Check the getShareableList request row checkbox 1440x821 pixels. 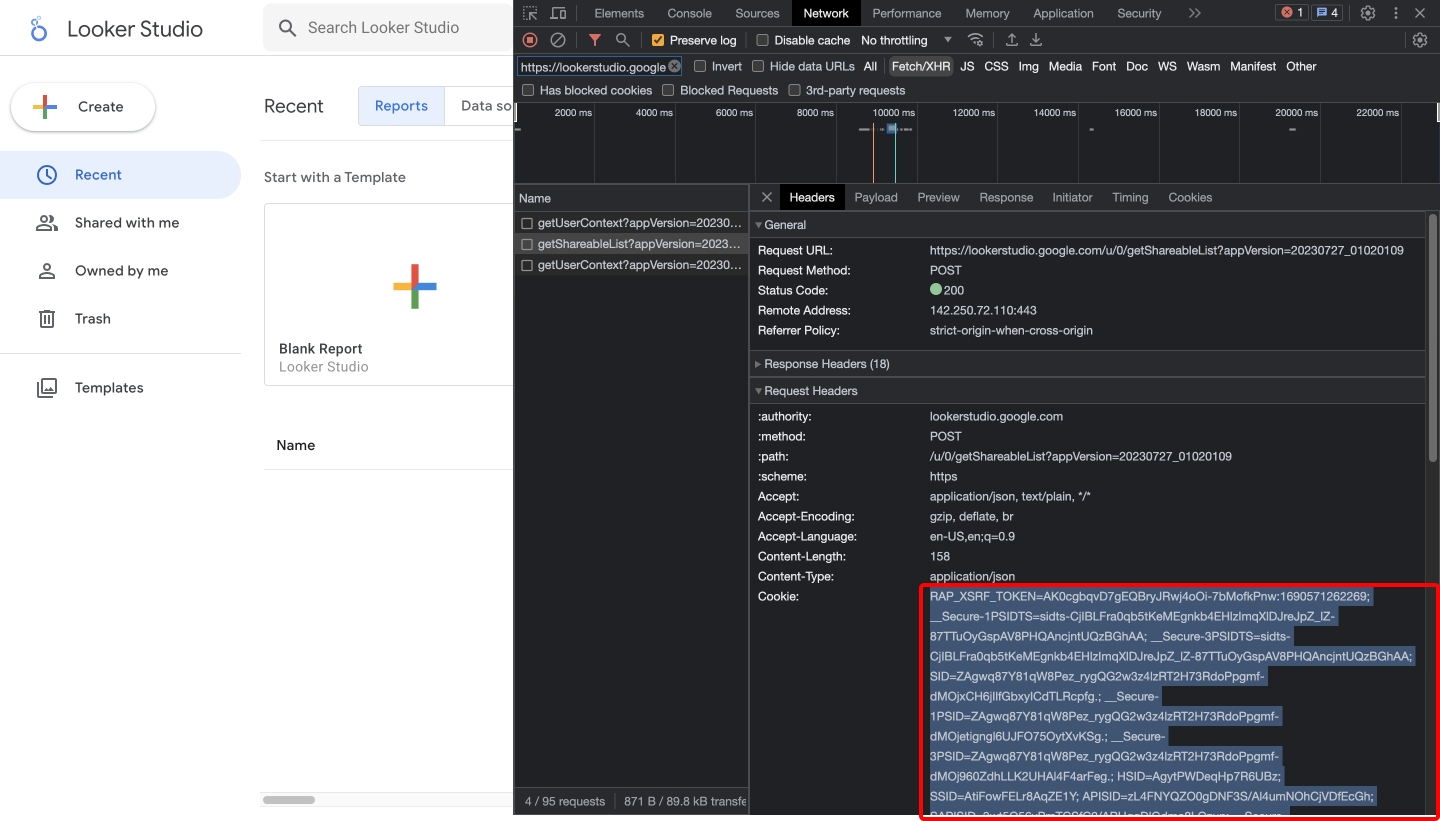[527, 244]
